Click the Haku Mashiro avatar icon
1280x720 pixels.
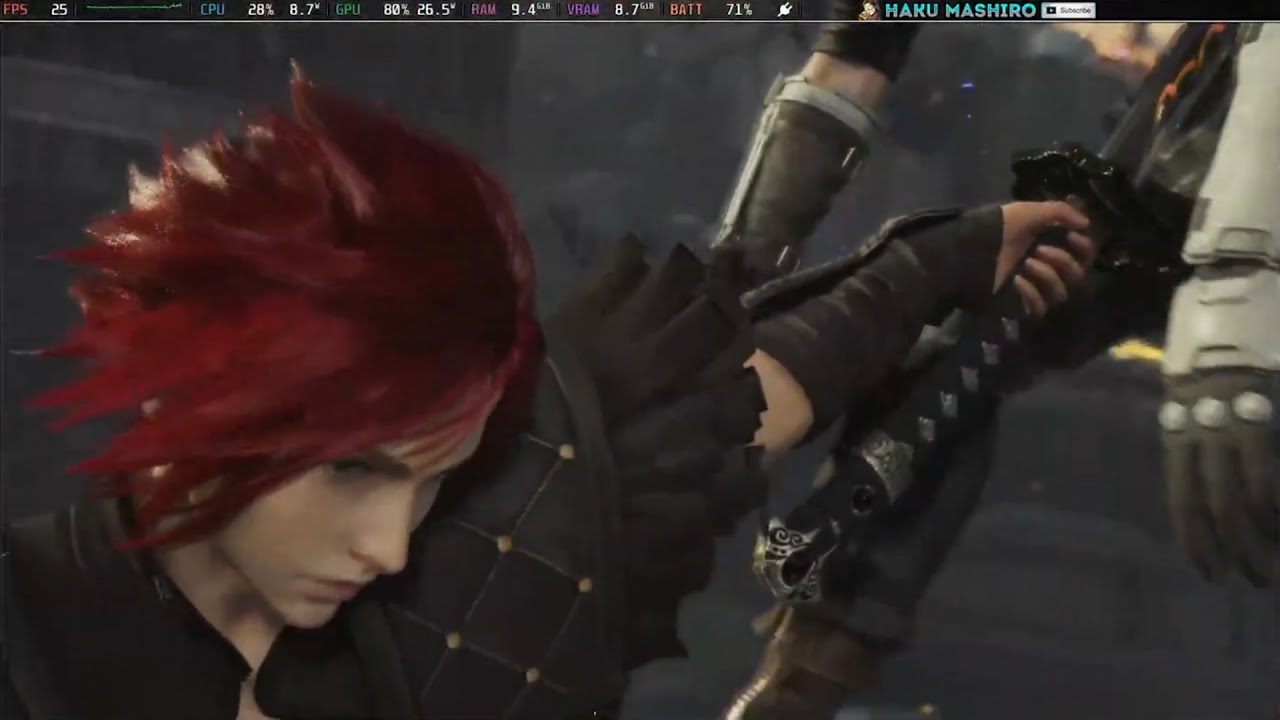click(x=869, y=10)
